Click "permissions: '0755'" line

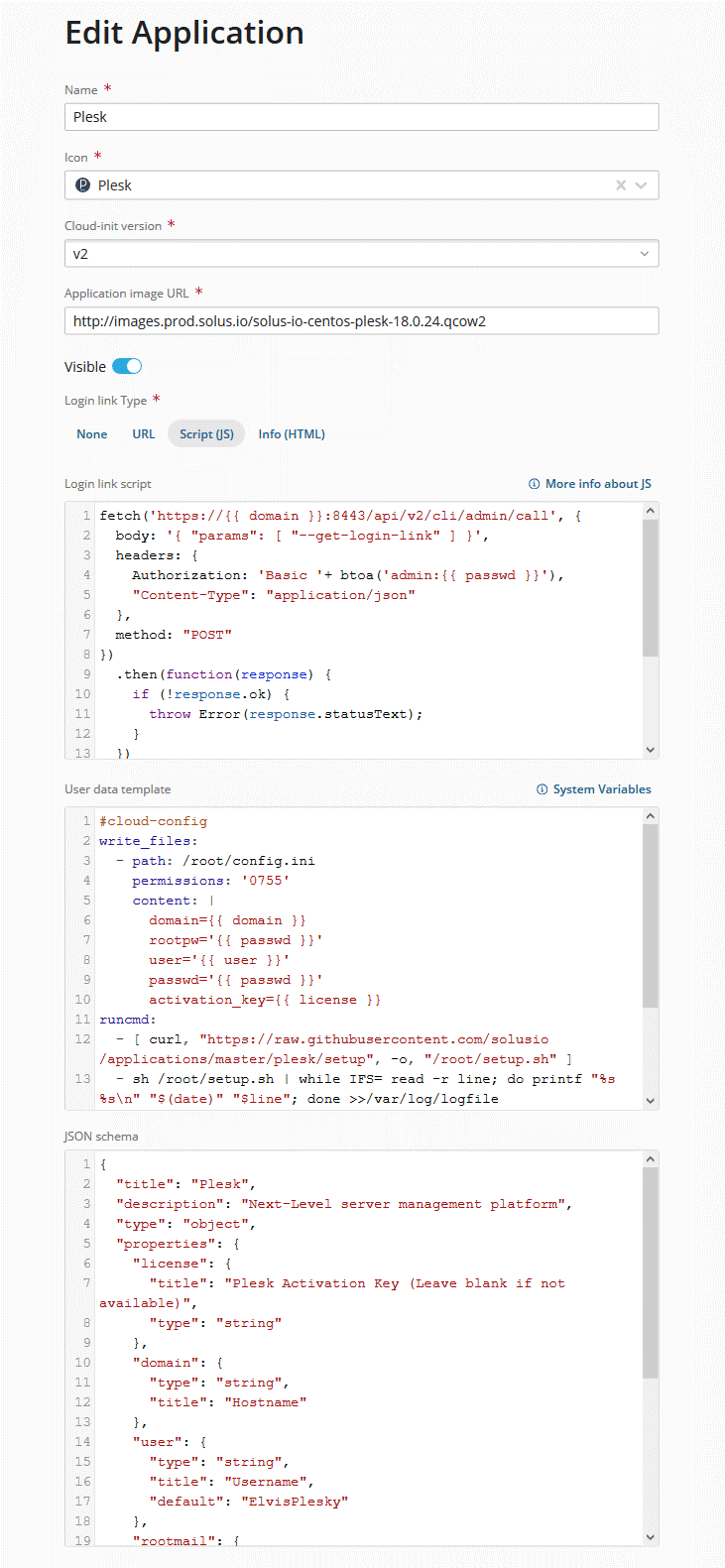(211, 881)
